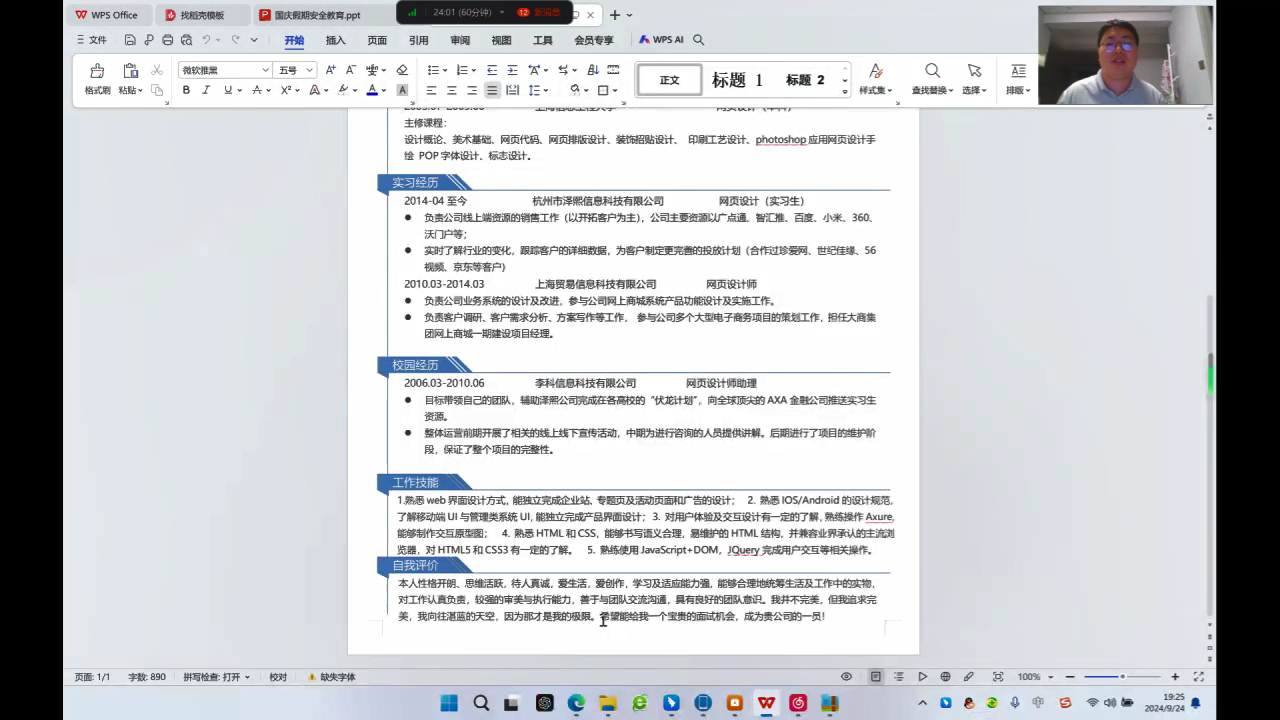Open the 审阅 (Review) ribbon tab
The height and width of the screenshot is (720, 1280).
(460, 40)
